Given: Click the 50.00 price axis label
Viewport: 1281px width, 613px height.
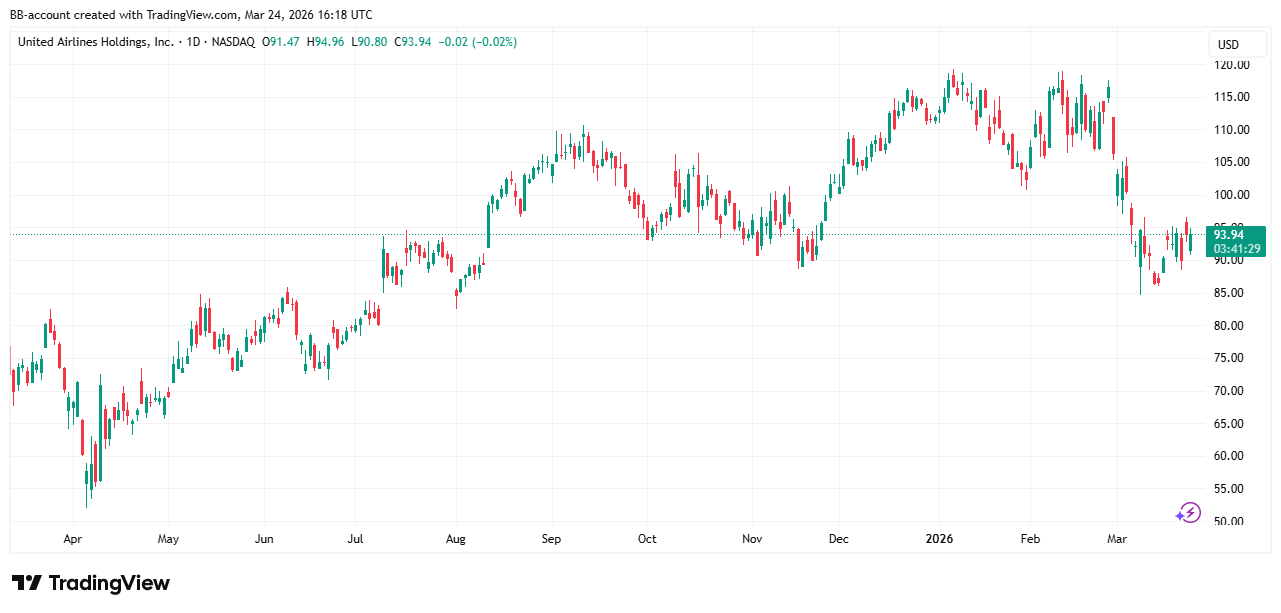Looking at the screenshot, I should click(1228, 521).
